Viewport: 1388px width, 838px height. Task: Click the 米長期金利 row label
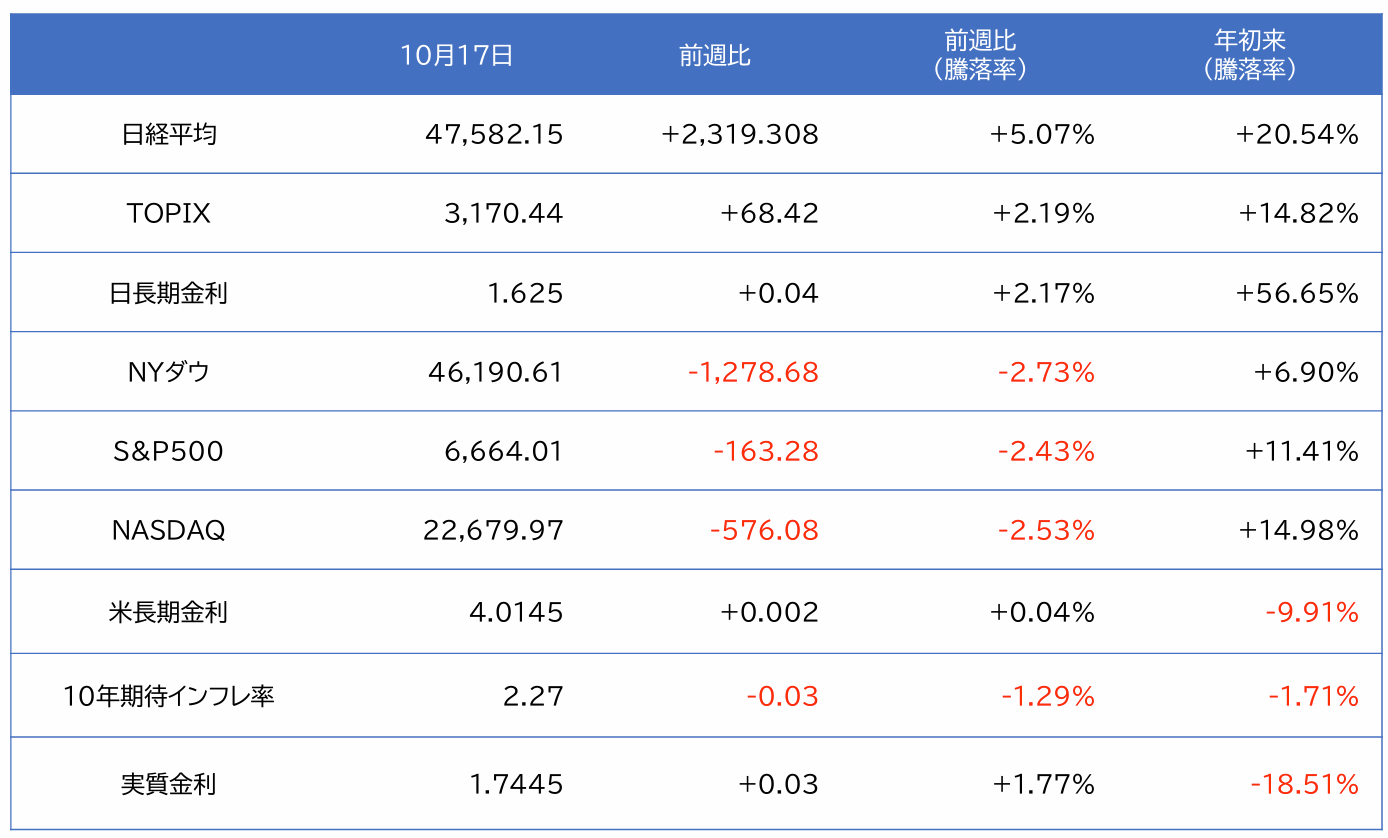169,612
